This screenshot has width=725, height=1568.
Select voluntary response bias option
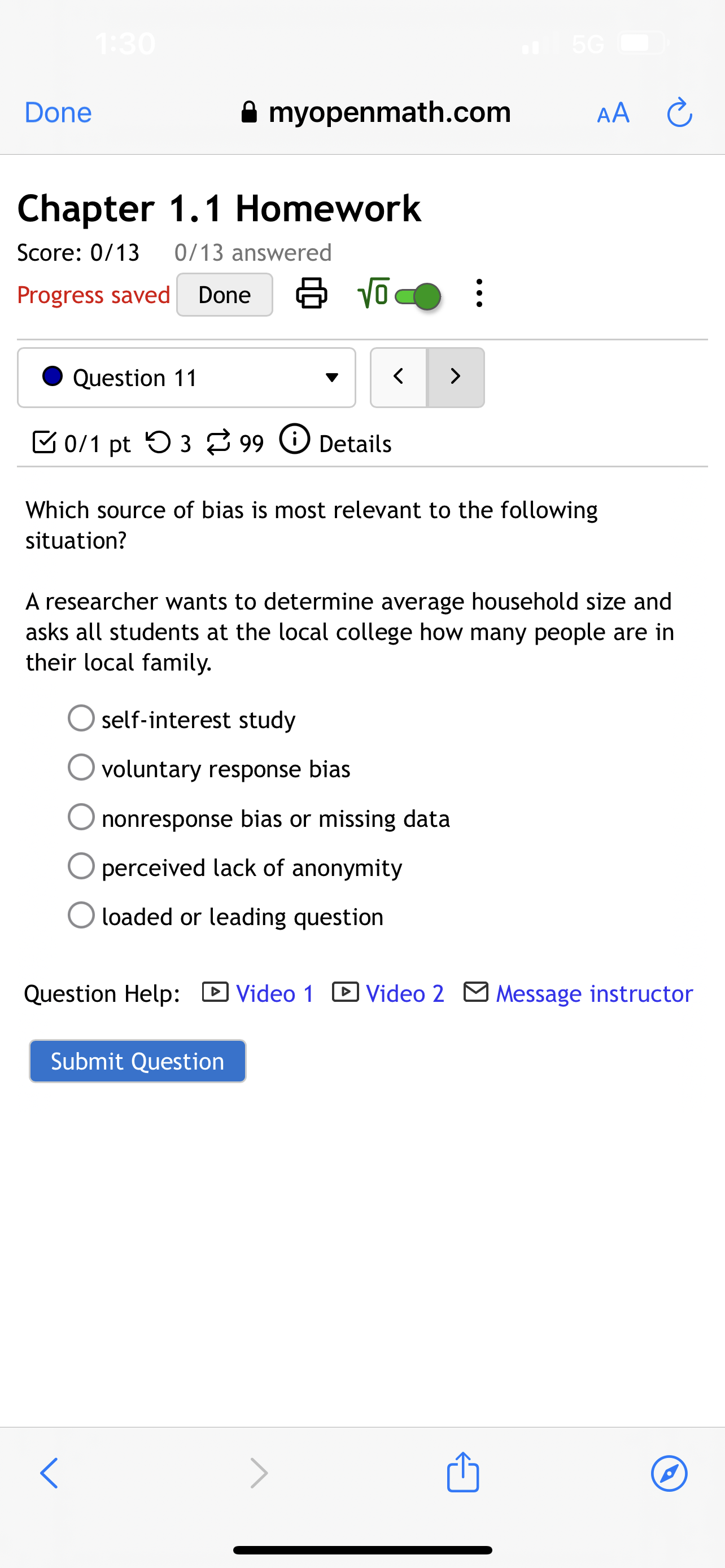coord(81,768)
